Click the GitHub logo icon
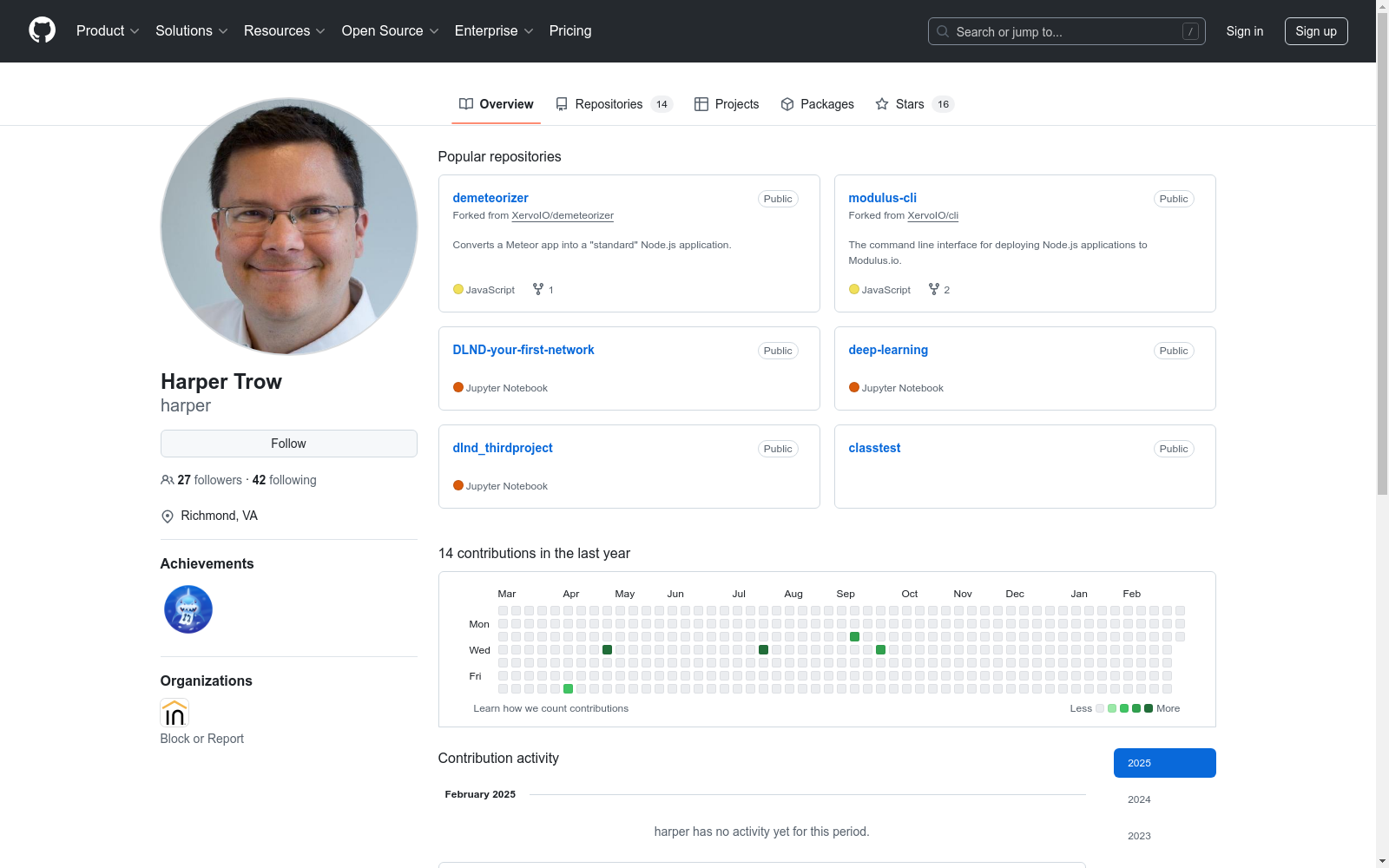Viewport: 1389px width, 868px height. pyautogui.click(x=42, y=30)
